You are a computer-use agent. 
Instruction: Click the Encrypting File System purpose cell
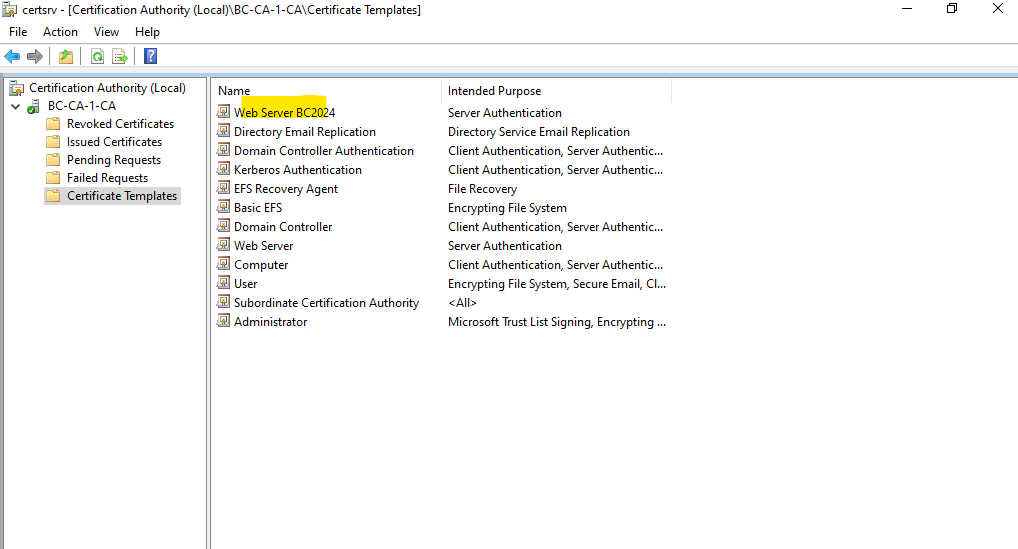(507, 208)
